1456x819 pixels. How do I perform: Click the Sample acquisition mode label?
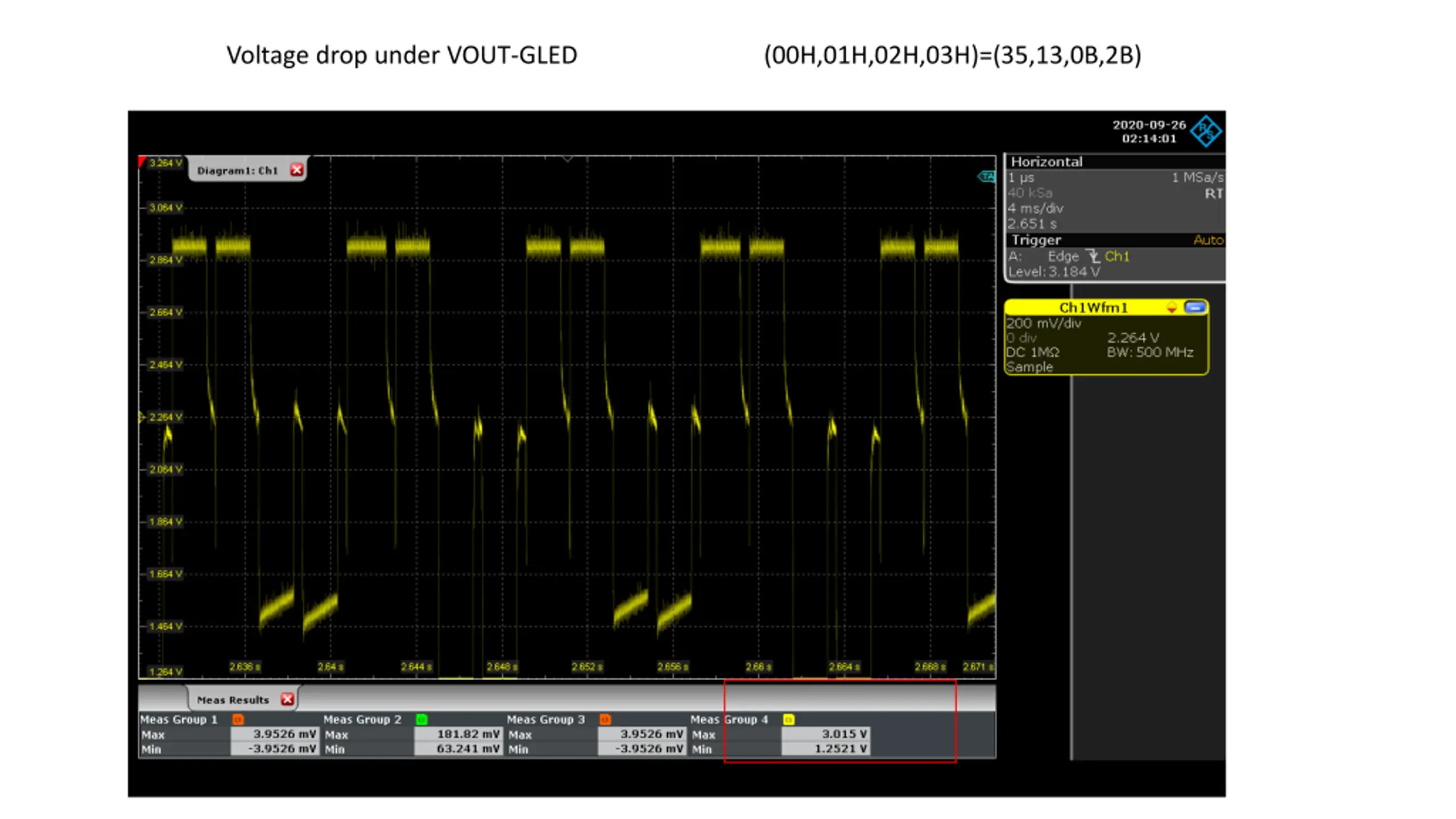tap(1029, 367)
